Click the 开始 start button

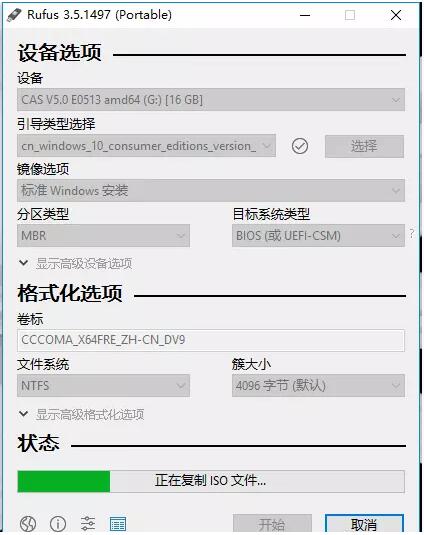click(272, 524)
